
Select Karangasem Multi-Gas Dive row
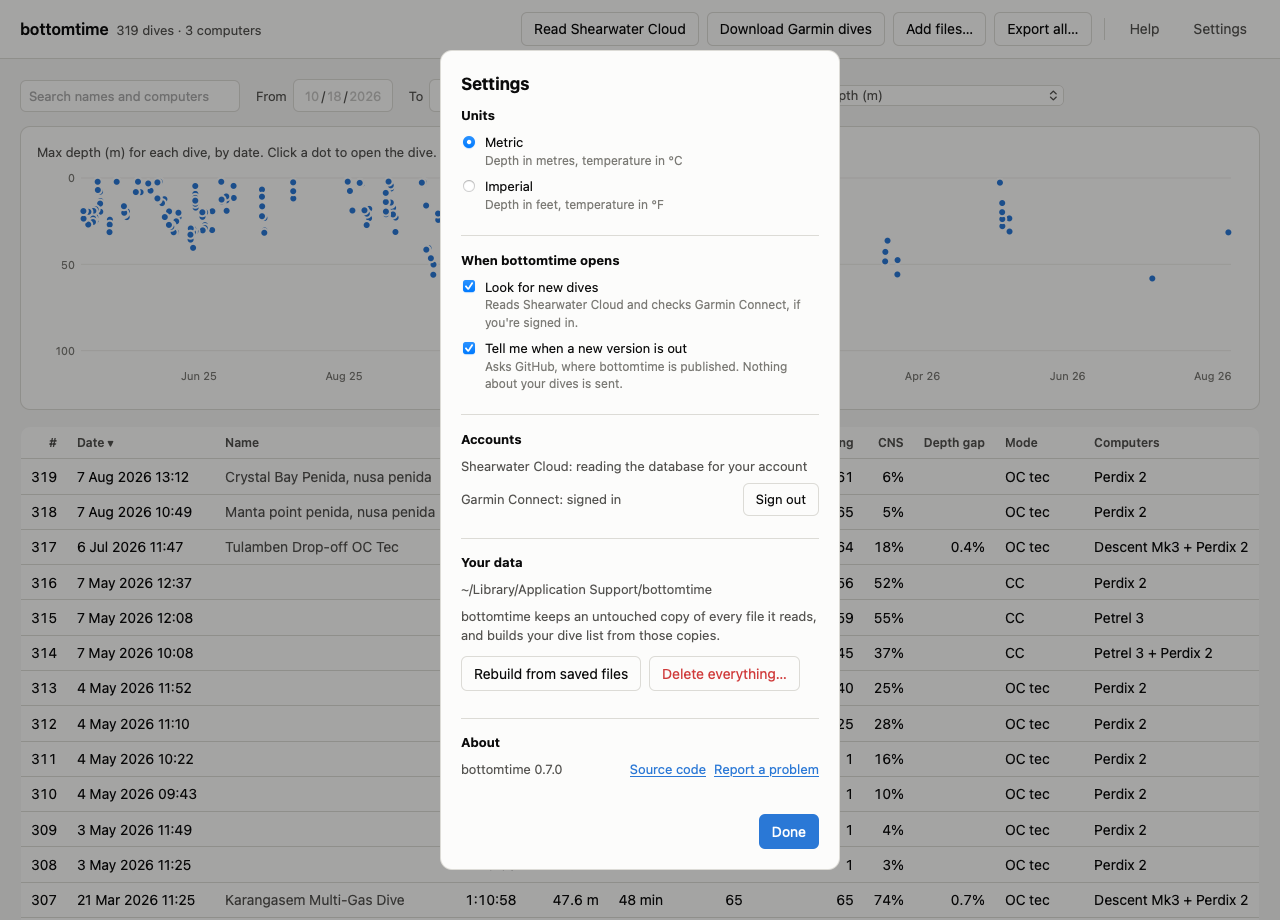point(640,900)
